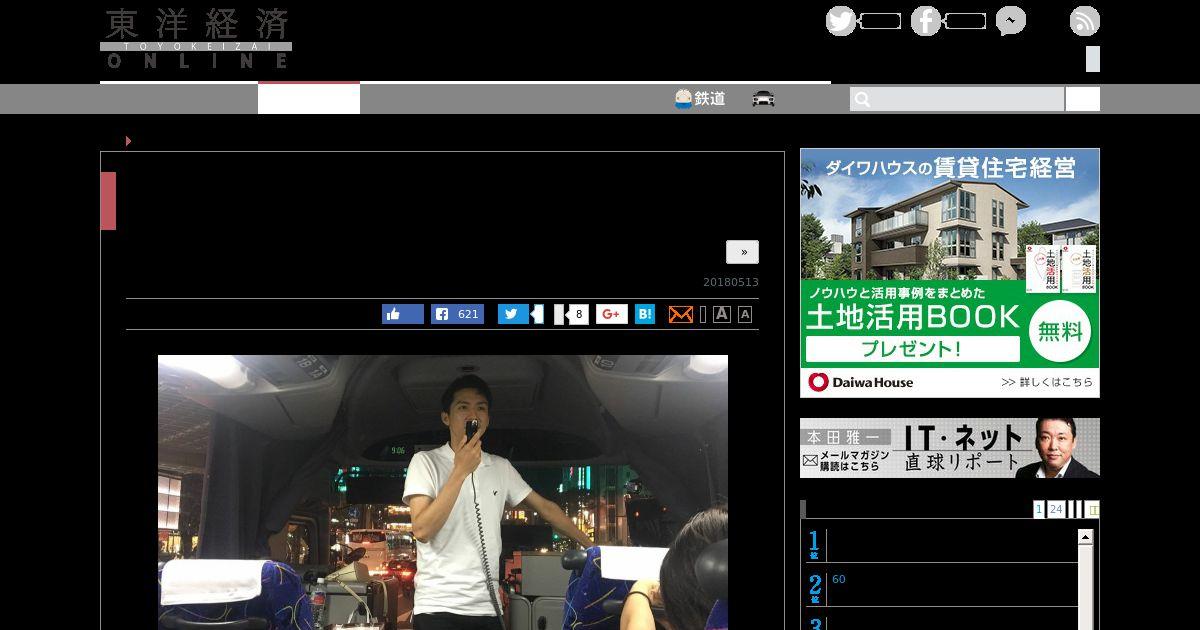
Task: Share on Facebook button showing 621
Action: 457,314
